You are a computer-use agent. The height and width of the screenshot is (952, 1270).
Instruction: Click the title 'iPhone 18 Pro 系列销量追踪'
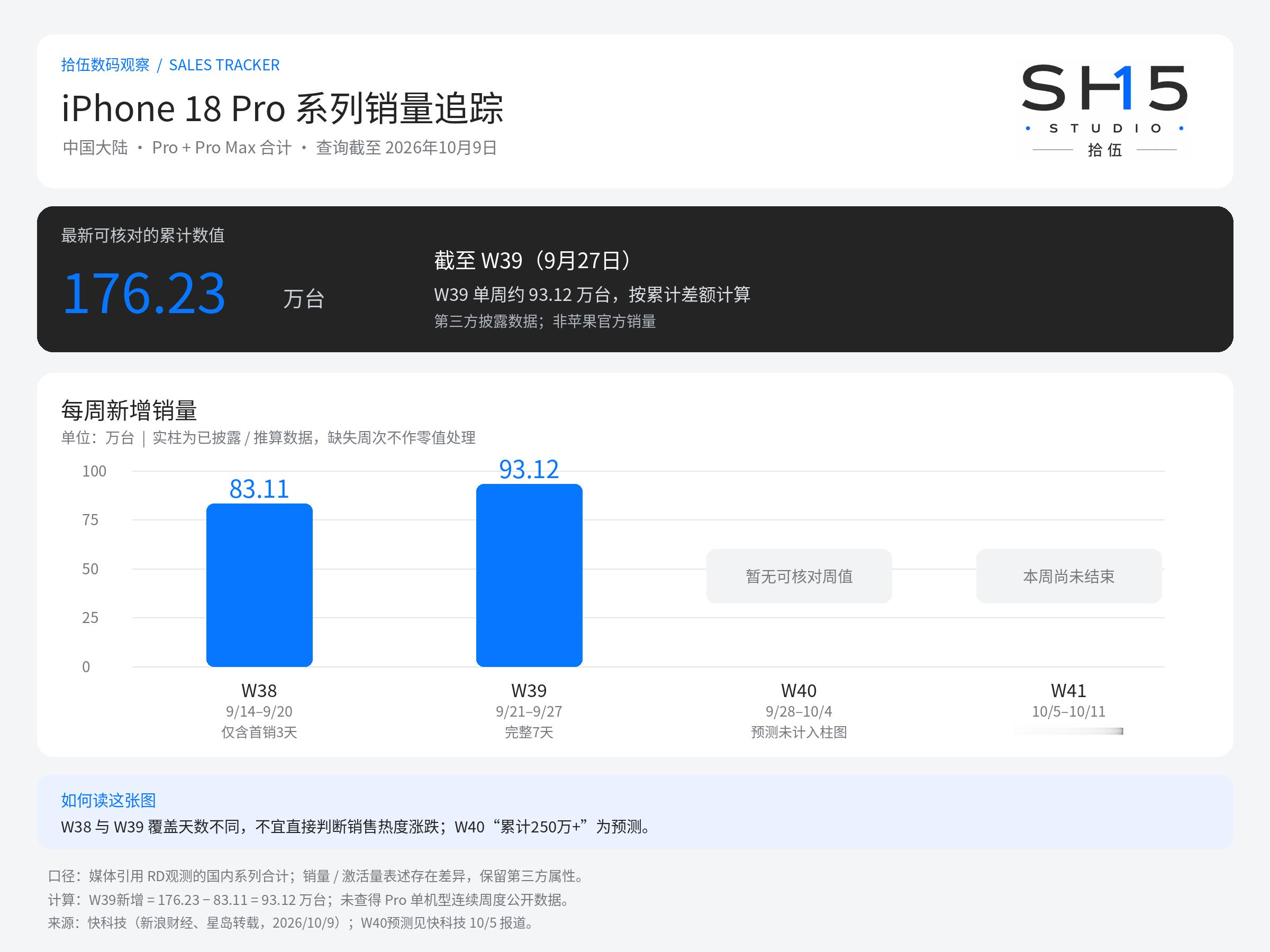click(x=283, y=108)
